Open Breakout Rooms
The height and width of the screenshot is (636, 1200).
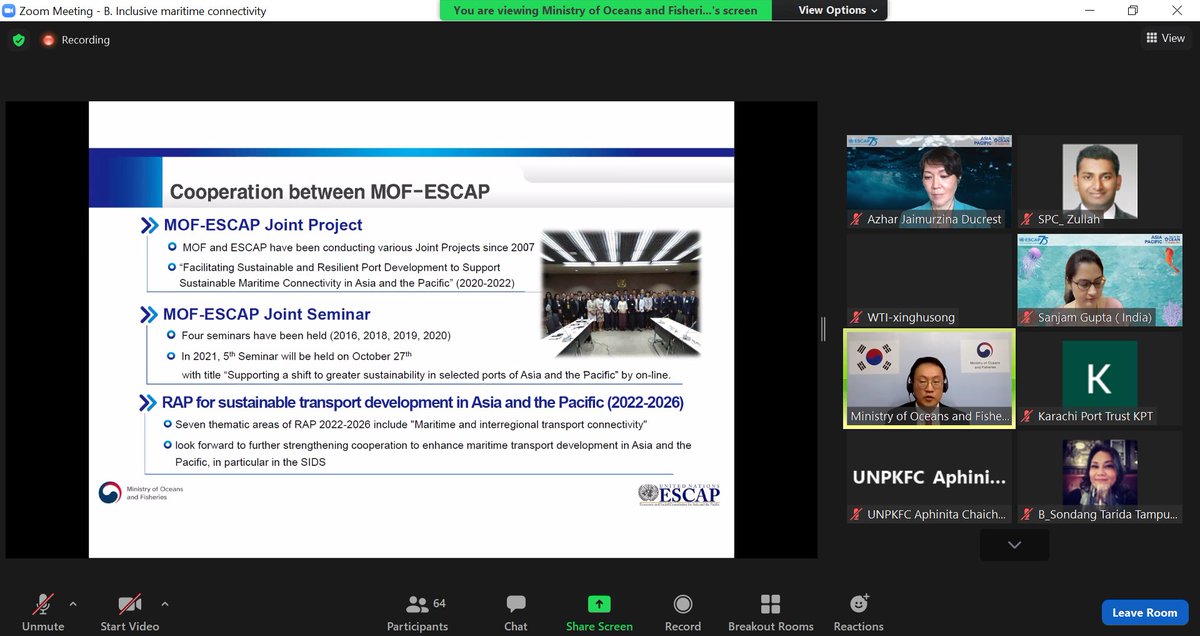(771, 612)
